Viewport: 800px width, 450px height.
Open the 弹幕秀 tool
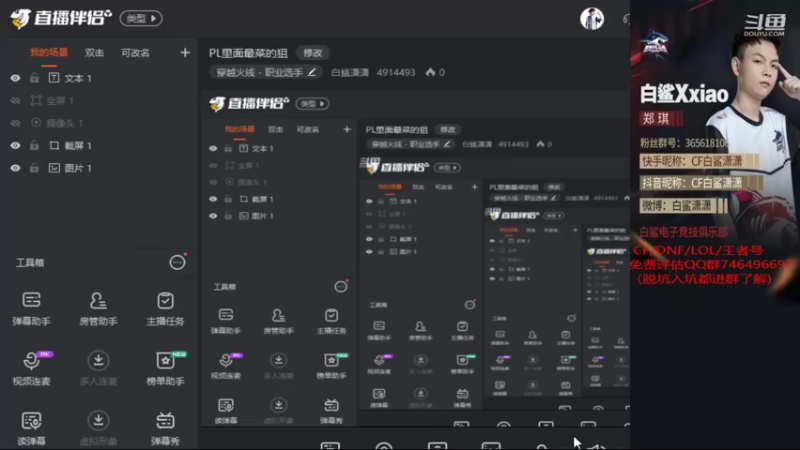[x=165, y=429]
